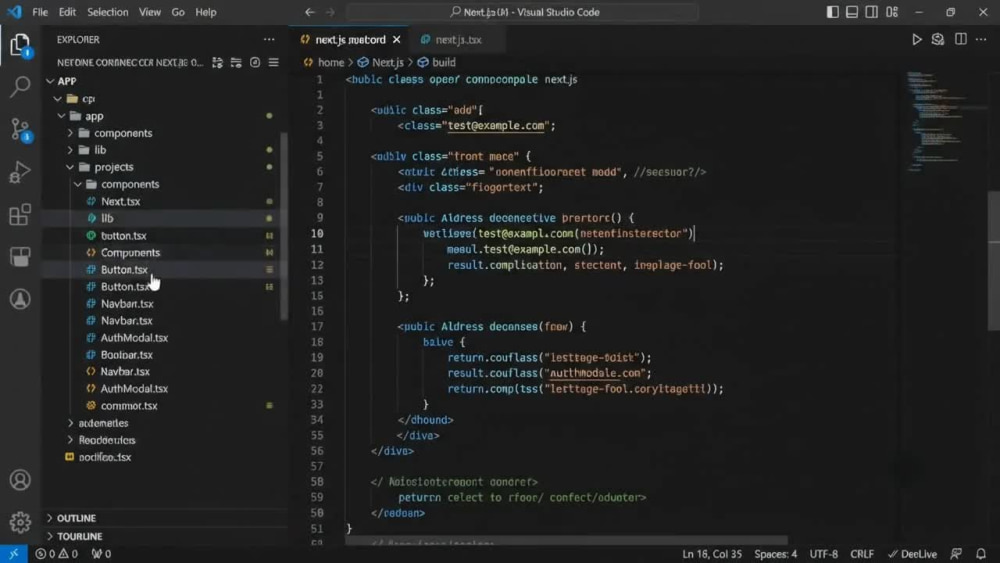Go back with the left arrow
This screenshot has width=1000, height=563.
309,12
